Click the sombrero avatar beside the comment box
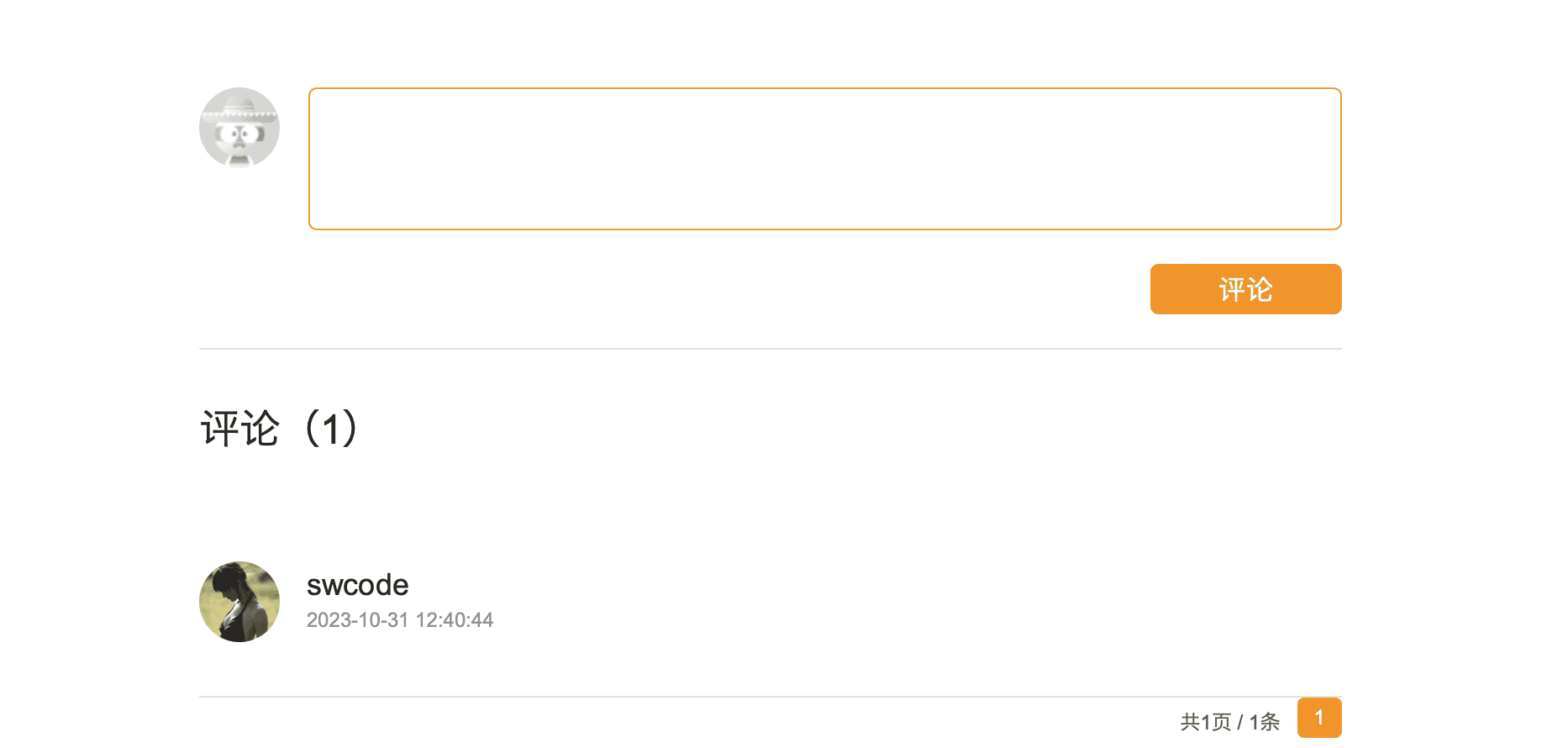Image resolution: width=1568 pixels, height=748 pixels. 239,128
